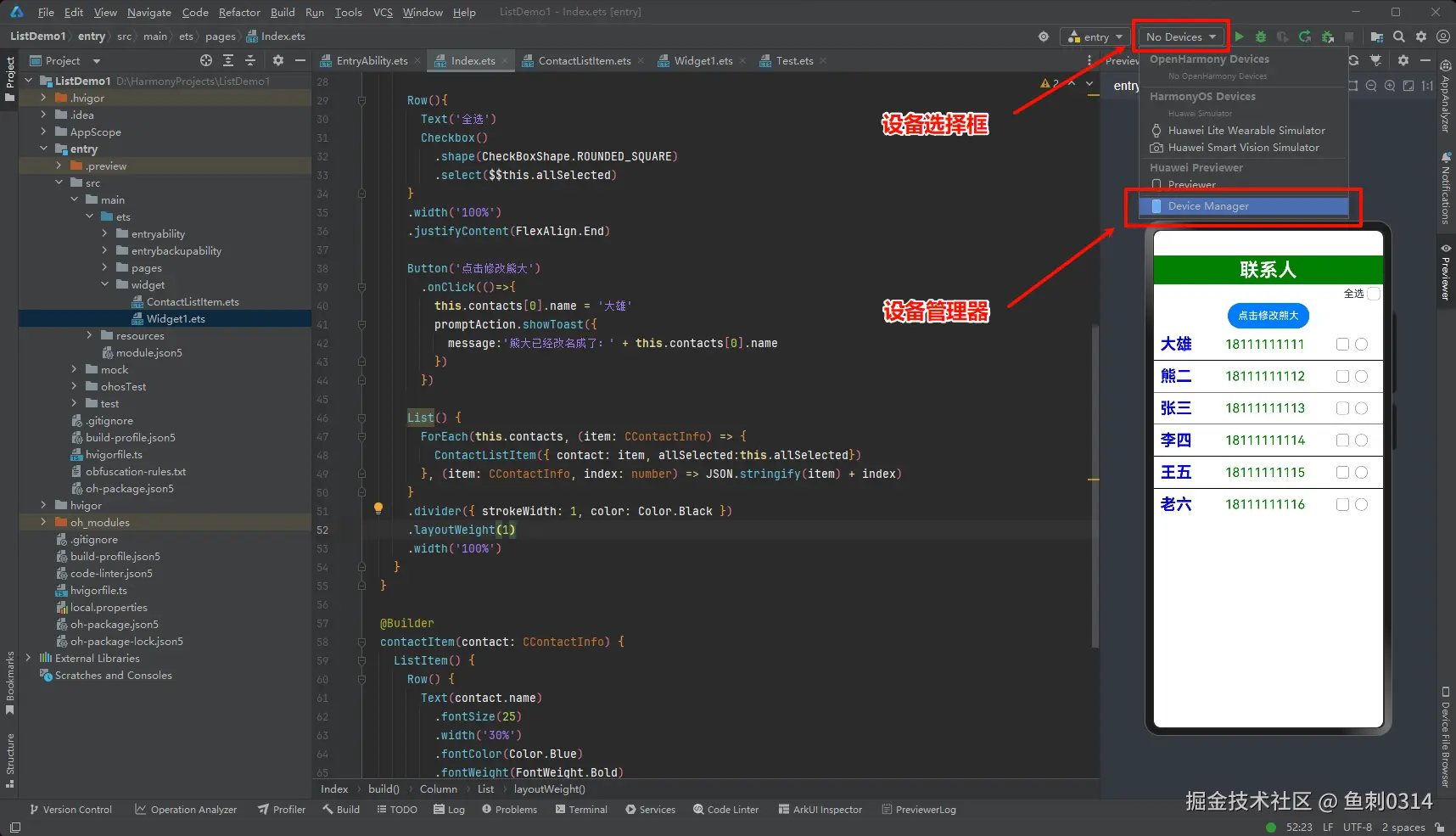Open Project Structure folder icon in toolbar
1456x836 pixels.
pyautogui.click(x=1376, y=36)
